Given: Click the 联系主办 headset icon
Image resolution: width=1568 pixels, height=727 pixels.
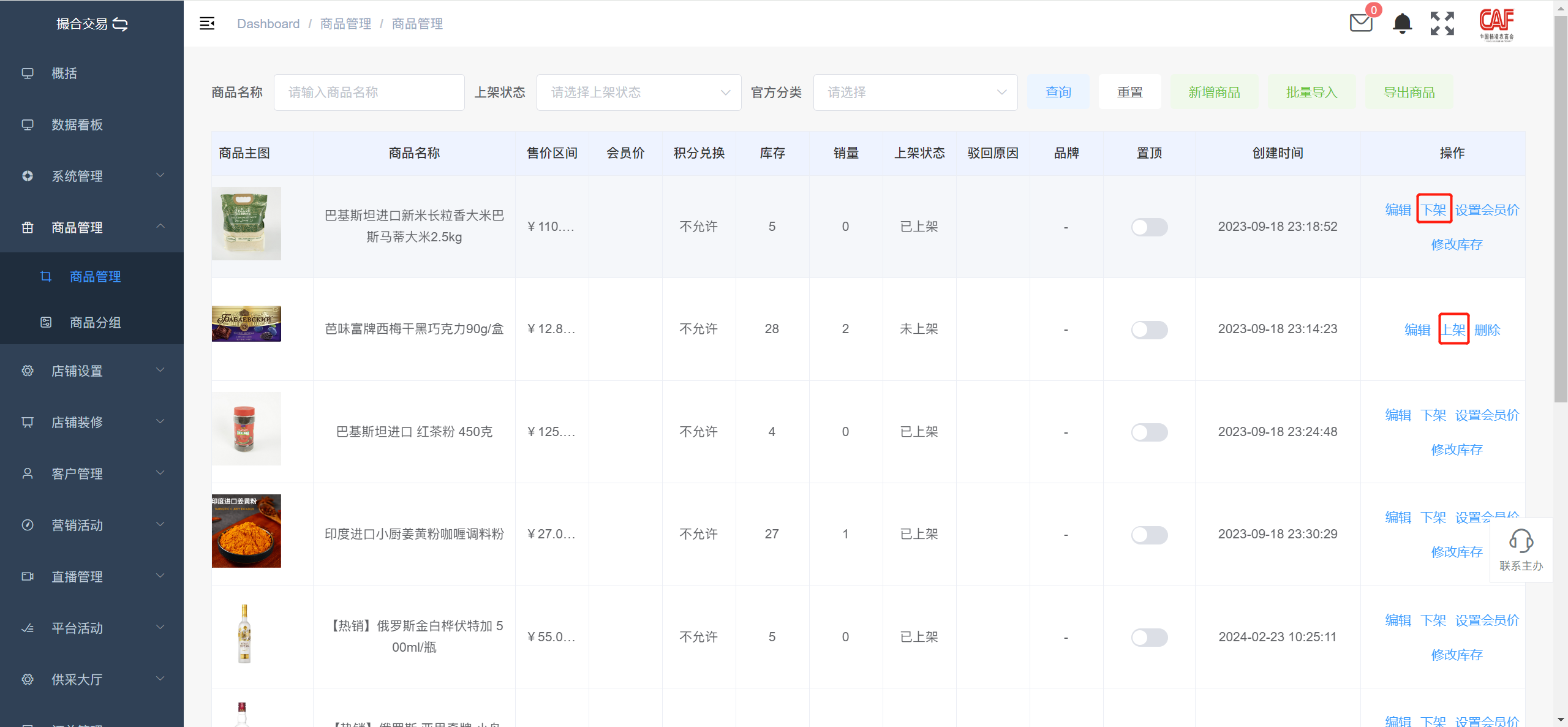Looking at the screenshot, I should click(1521, 541).
